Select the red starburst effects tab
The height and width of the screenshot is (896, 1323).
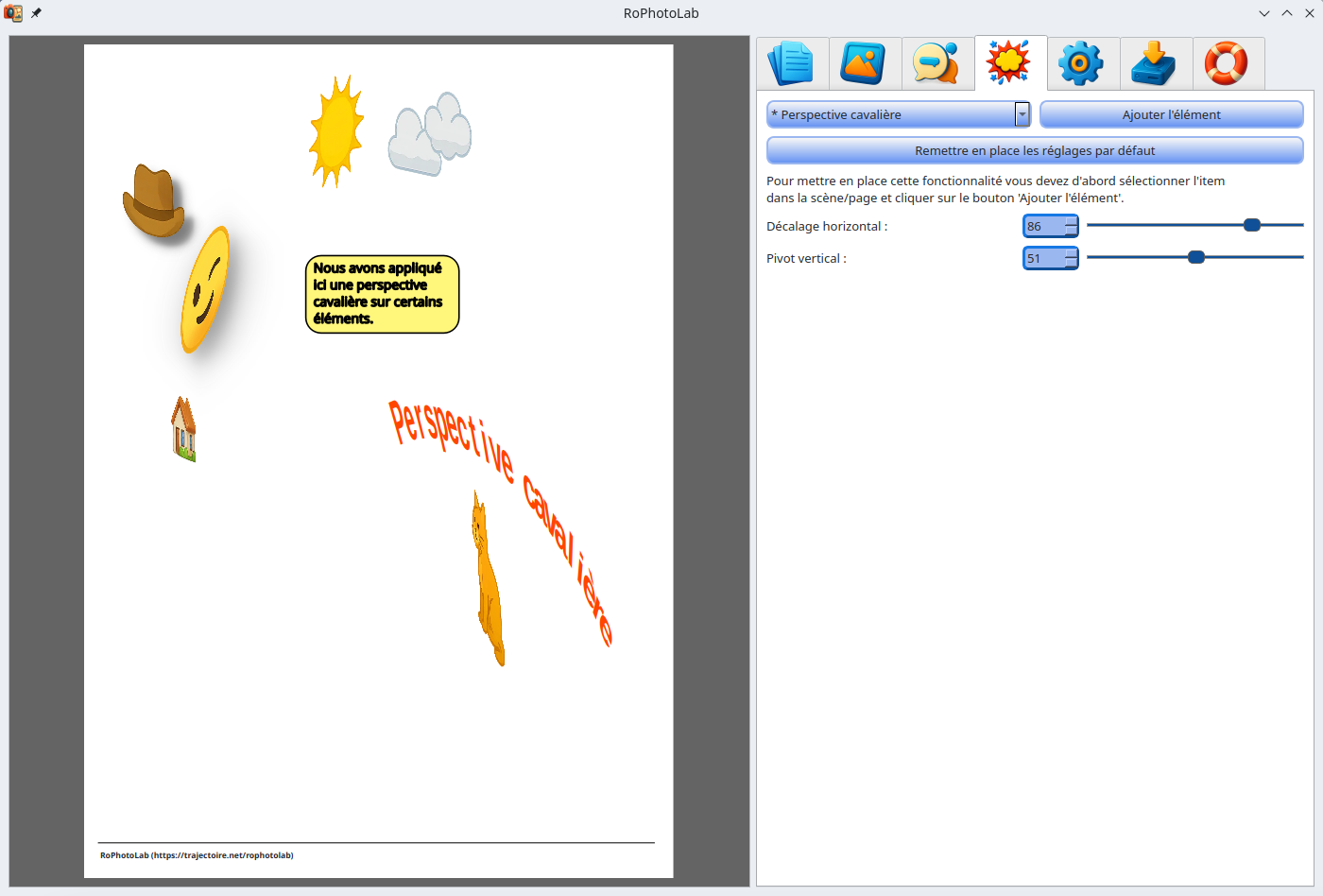tap(1009, 63)
